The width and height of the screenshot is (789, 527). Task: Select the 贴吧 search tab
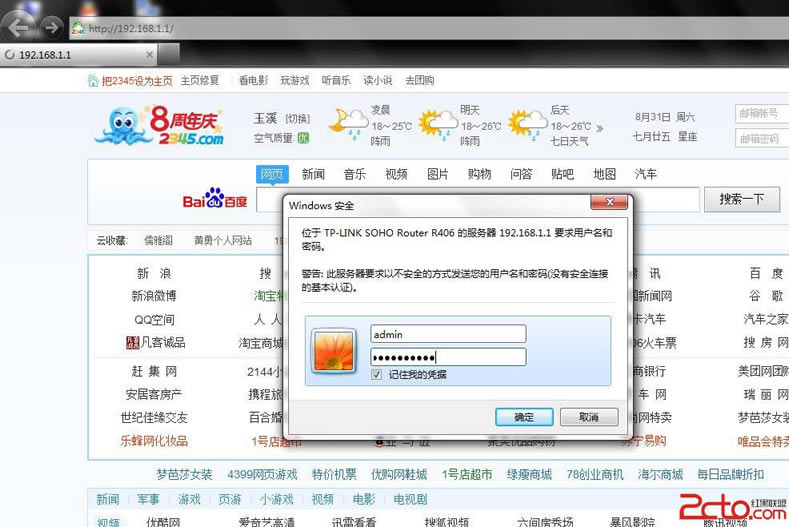click(x=563, y=174)
